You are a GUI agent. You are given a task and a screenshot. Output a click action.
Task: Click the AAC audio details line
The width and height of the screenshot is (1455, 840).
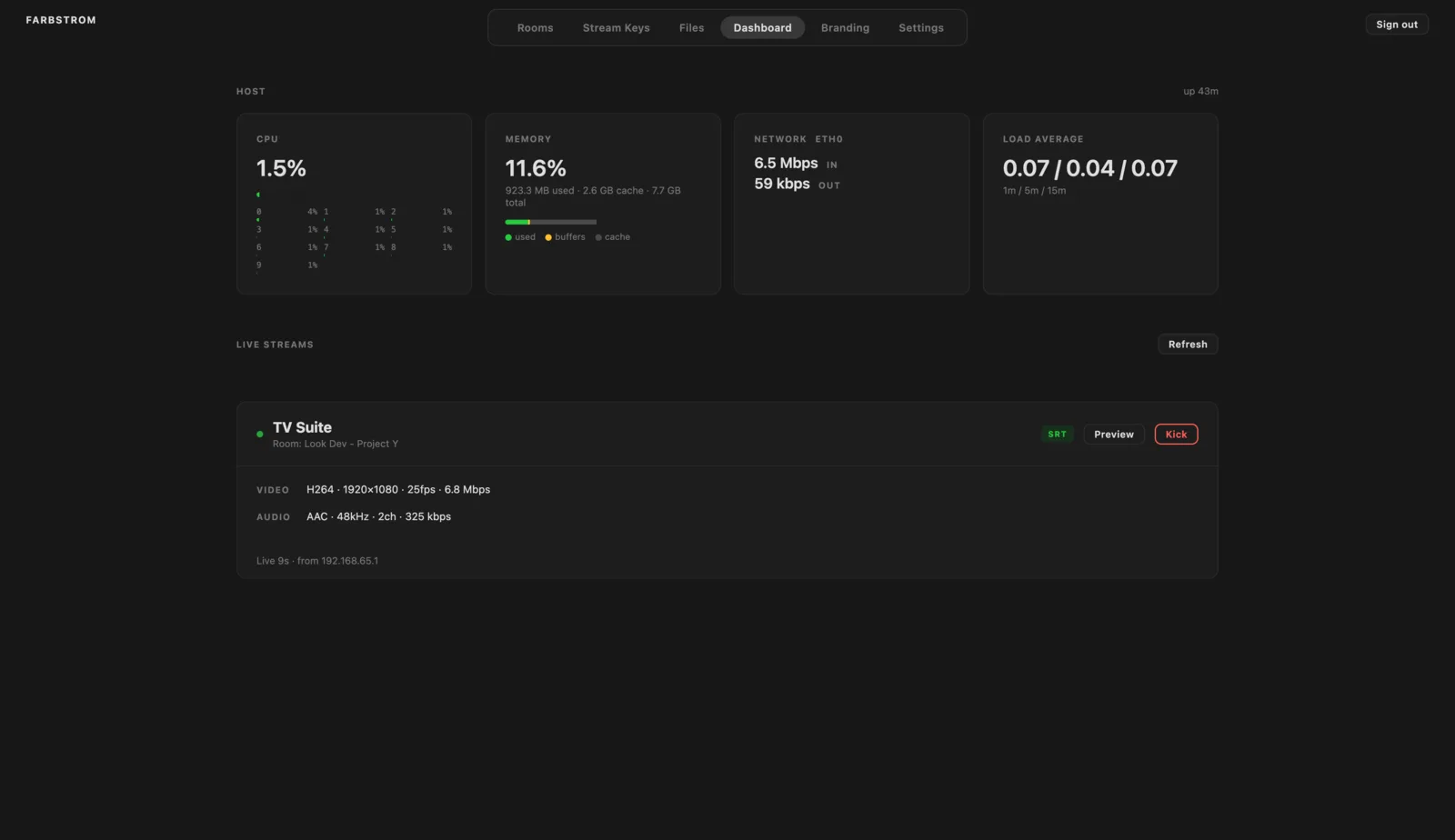coord(378,516)
